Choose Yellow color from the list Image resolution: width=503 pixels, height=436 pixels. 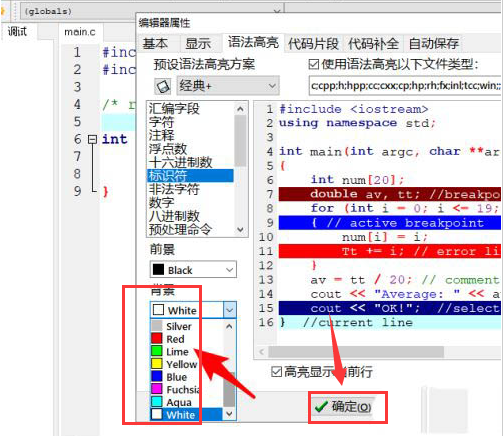[x=187, y=364]
